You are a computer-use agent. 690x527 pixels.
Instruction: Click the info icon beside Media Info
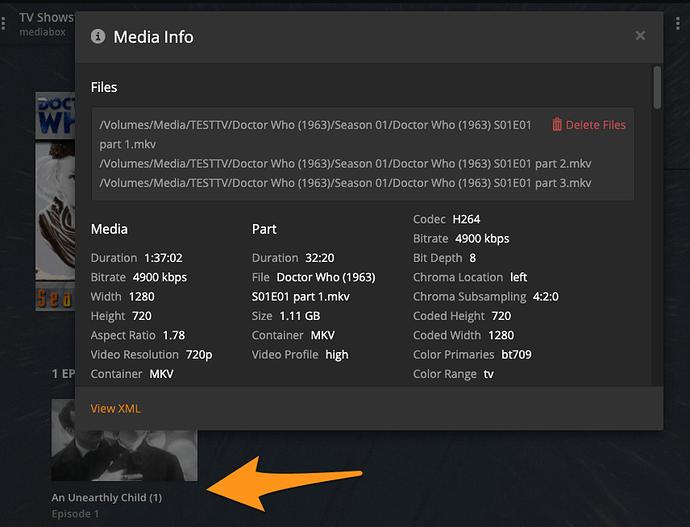click(98, 37)
